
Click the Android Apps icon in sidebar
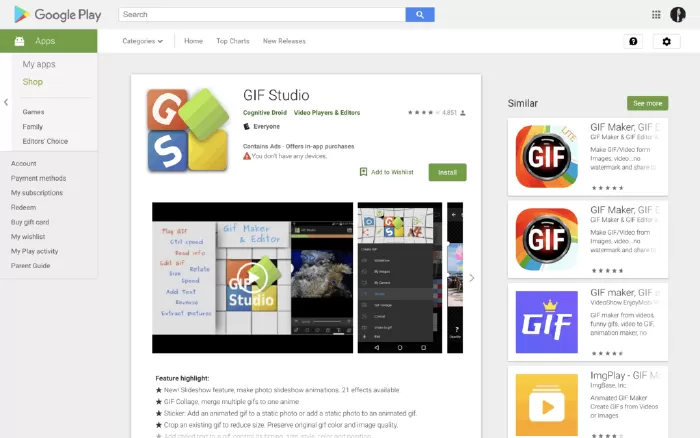[x=19, y=41]
